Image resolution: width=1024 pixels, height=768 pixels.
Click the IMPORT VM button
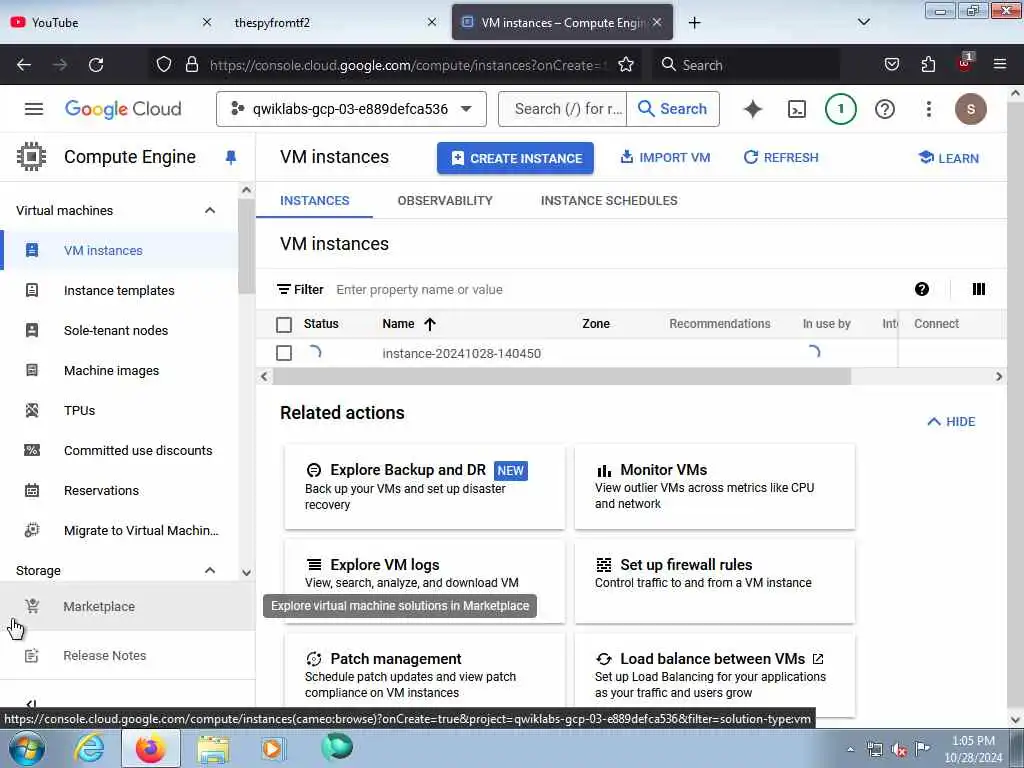pos(665,157)
